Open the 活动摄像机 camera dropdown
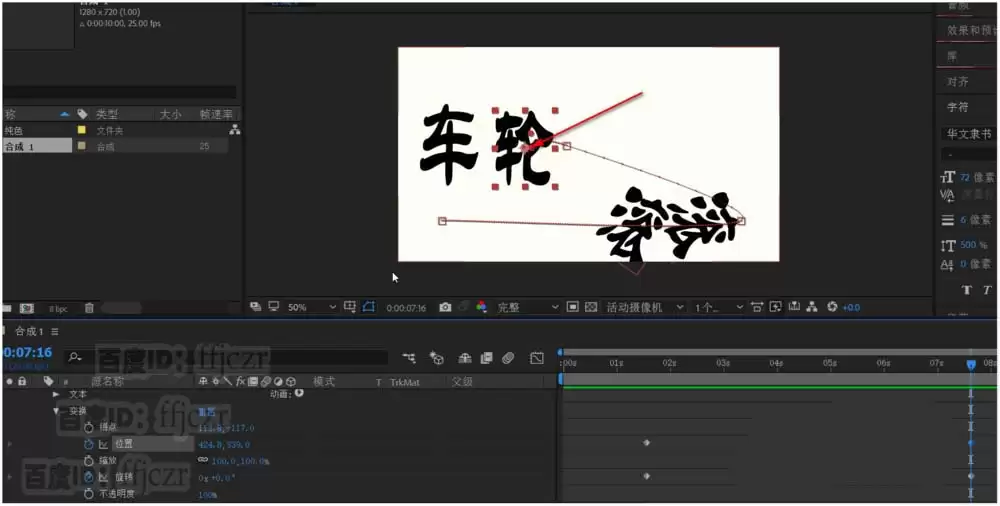Screen dimensions: 1000x506 [x=644, y=308]
